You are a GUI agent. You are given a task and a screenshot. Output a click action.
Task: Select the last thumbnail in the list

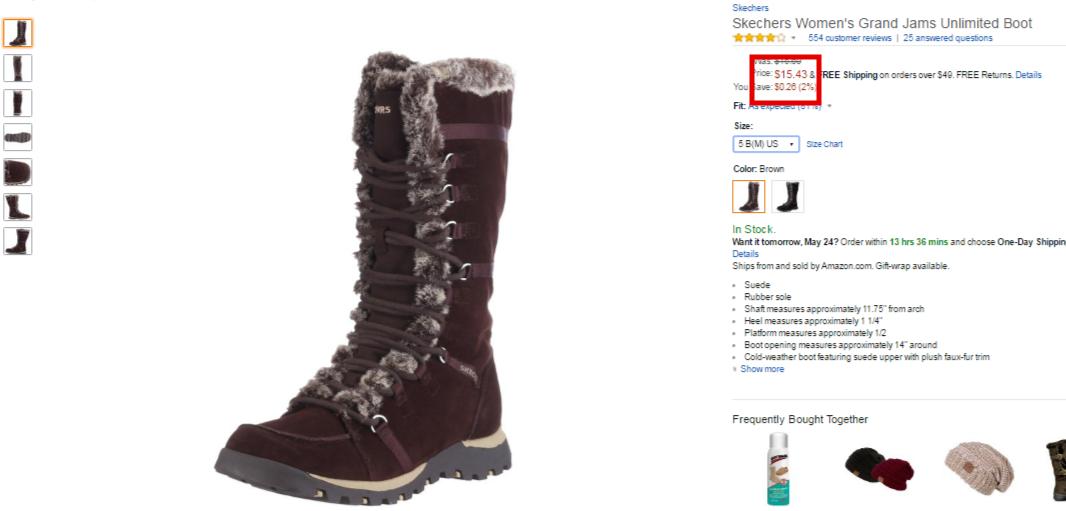pos(18,241)
